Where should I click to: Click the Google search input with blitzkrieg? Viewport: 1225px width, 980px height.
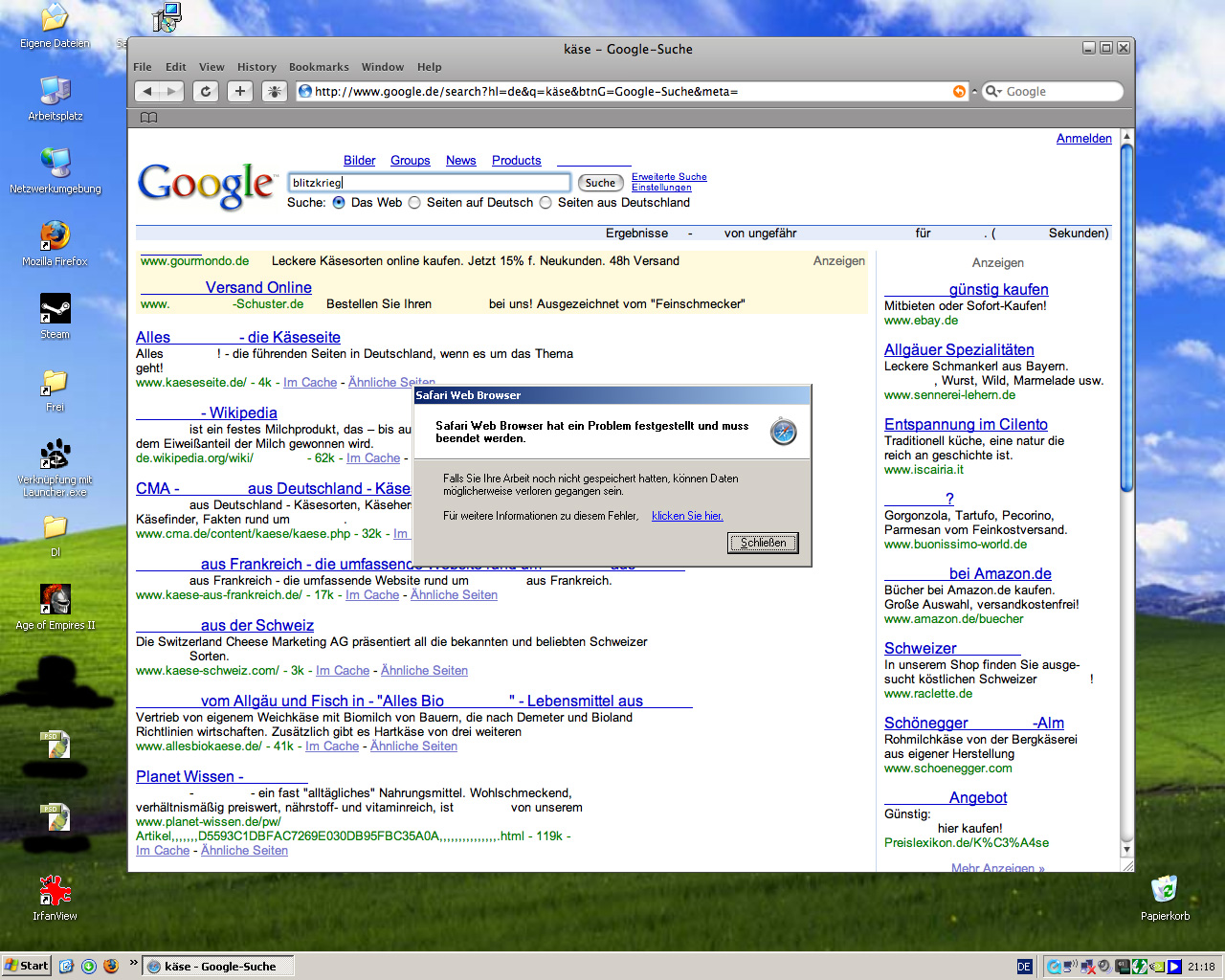tap(429, 183)
